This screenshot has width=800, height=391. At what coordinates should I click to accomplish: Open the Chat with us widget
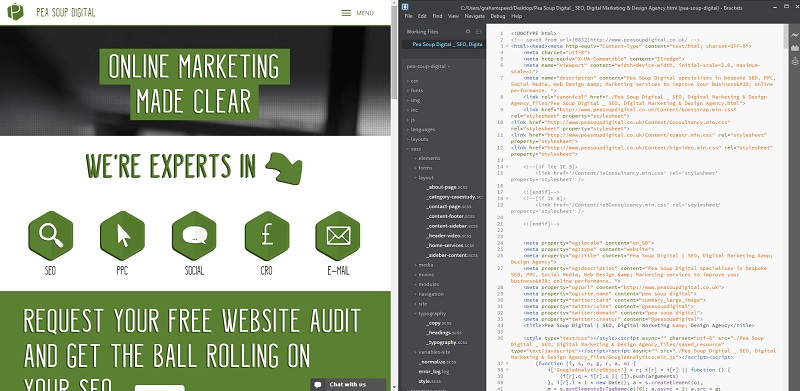coord(348,384)
